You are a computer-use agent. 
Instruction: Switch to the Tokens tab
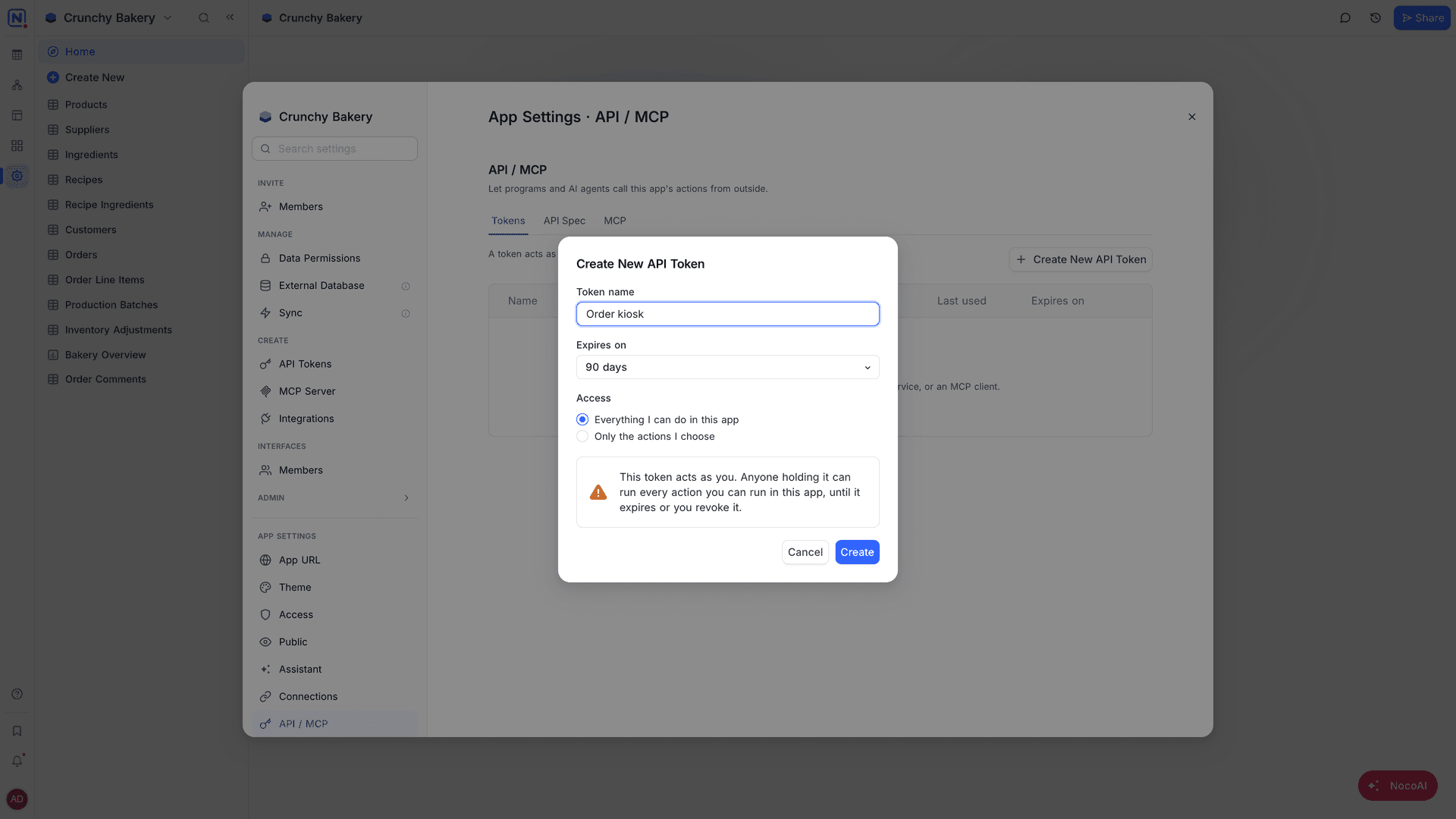[508, 221]
